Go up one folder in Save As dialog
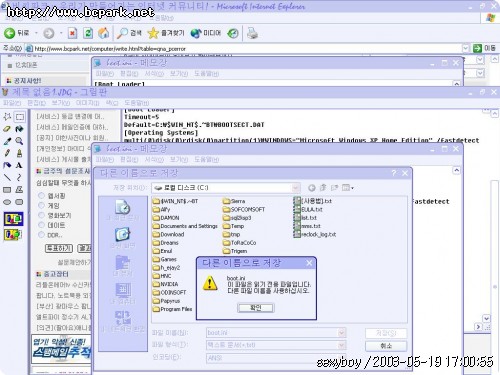500x375 pixels. [323, 188]
